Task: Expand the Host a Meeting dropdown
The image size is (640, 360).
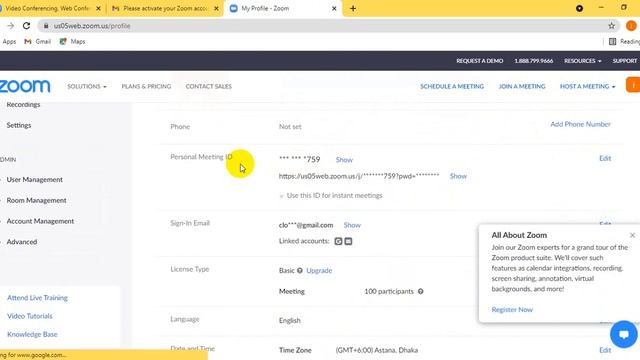Action: 587,86
